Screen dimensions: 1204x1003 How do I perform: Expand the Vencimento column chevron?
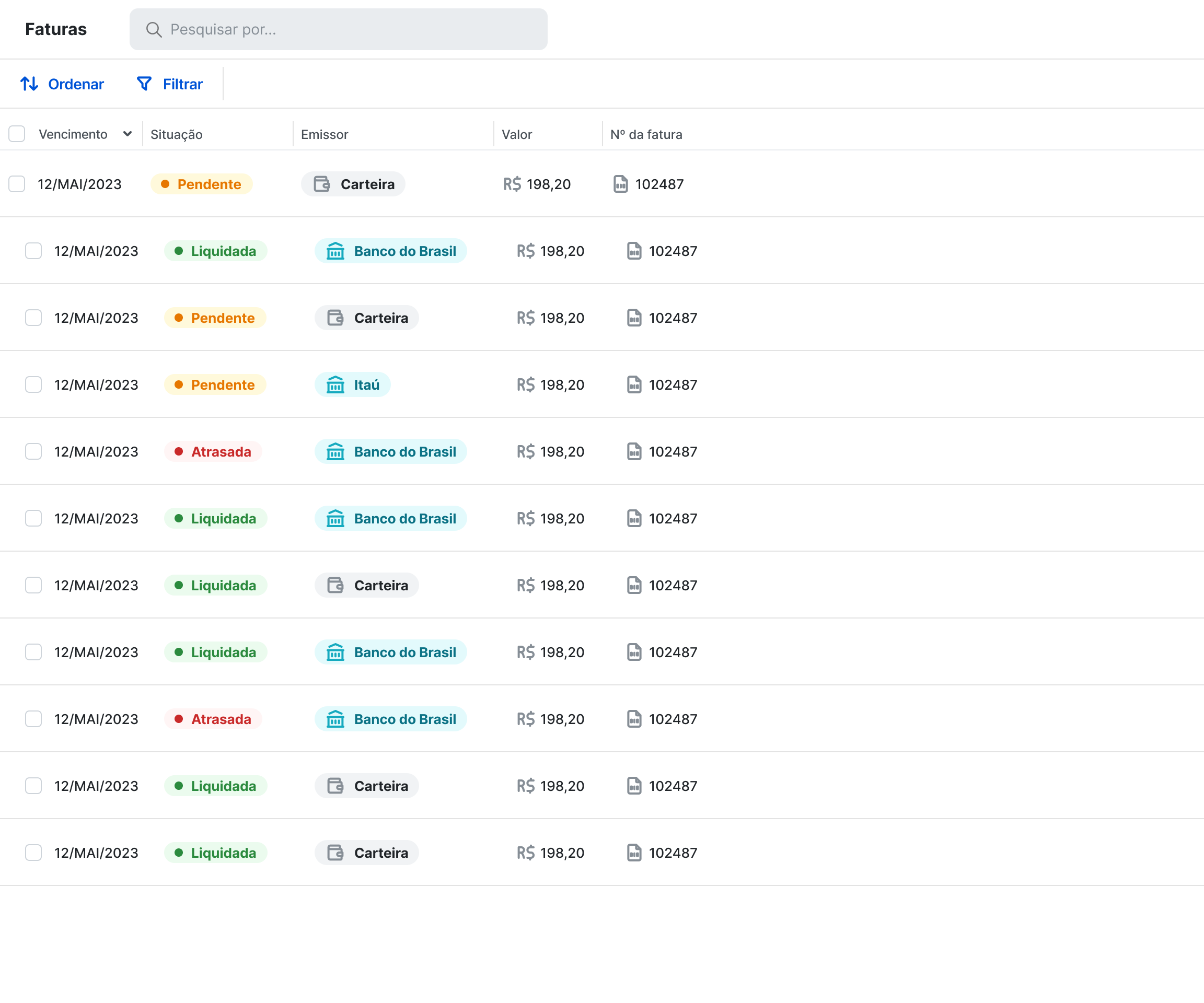(128, 134)
